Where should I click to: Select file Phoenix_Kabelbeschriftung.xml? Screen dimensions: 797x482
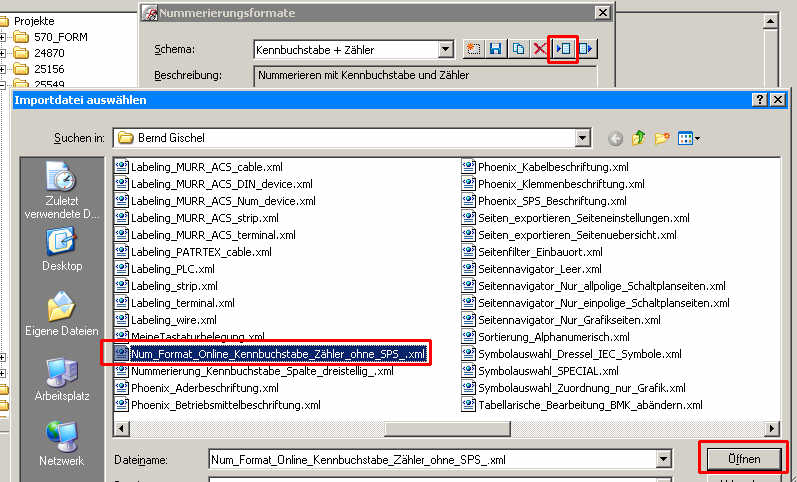click(x=545, y=167)
